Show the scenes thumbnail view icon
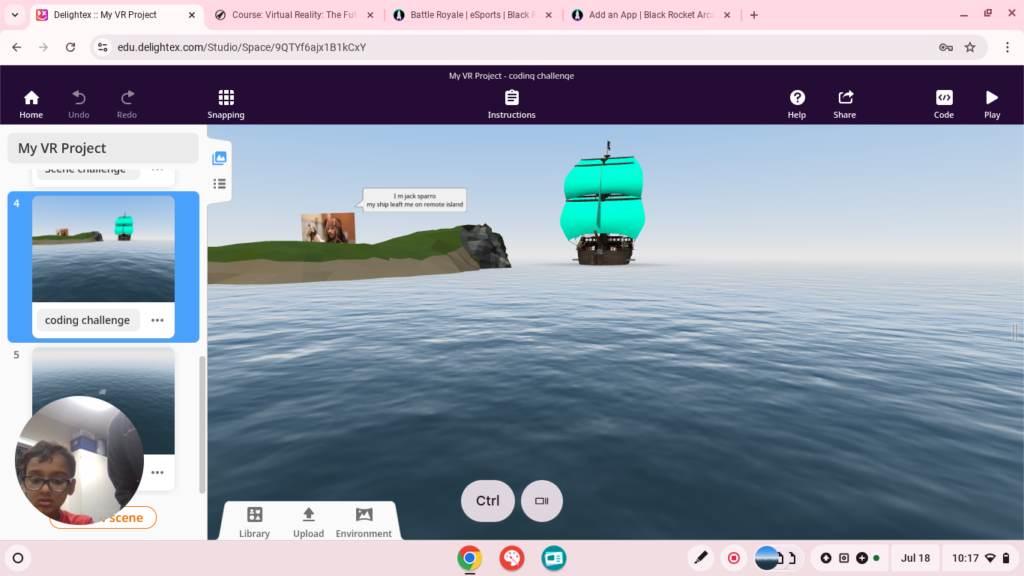 219,158
